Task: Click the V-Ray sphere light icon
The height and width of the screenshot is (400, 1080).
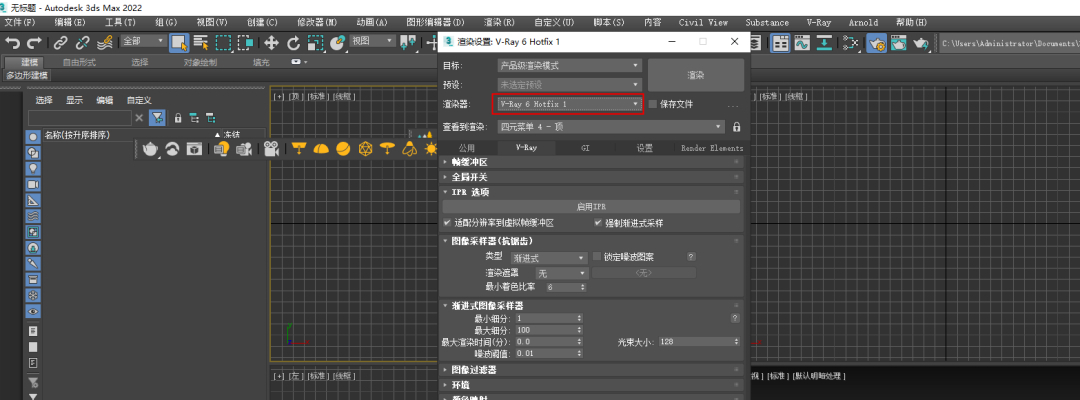Action: coord(342,148)
